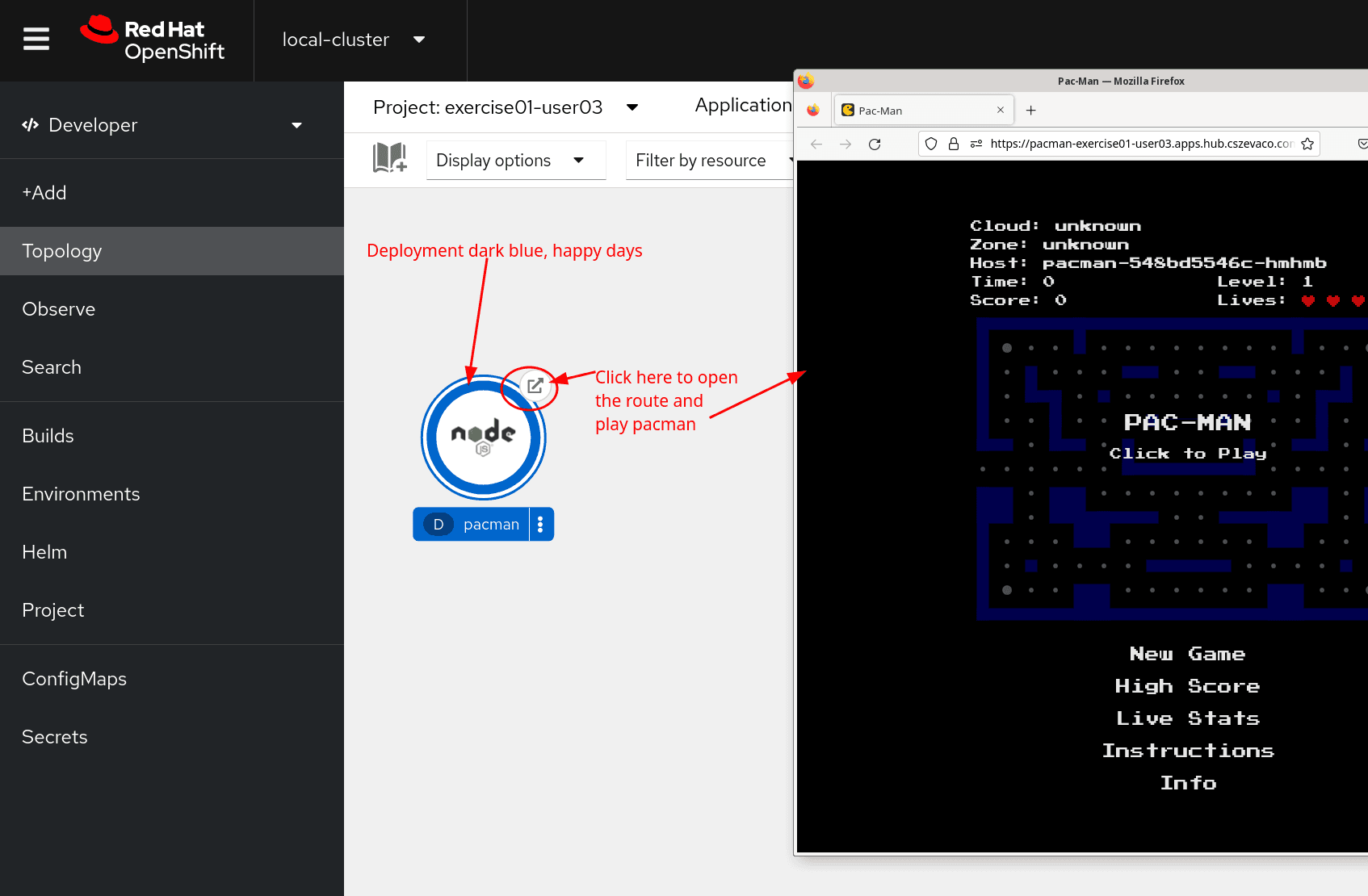Expand the local-cluster dropdown
Image resolution: width=1368 pixels, height=896 pixels.
354,40
